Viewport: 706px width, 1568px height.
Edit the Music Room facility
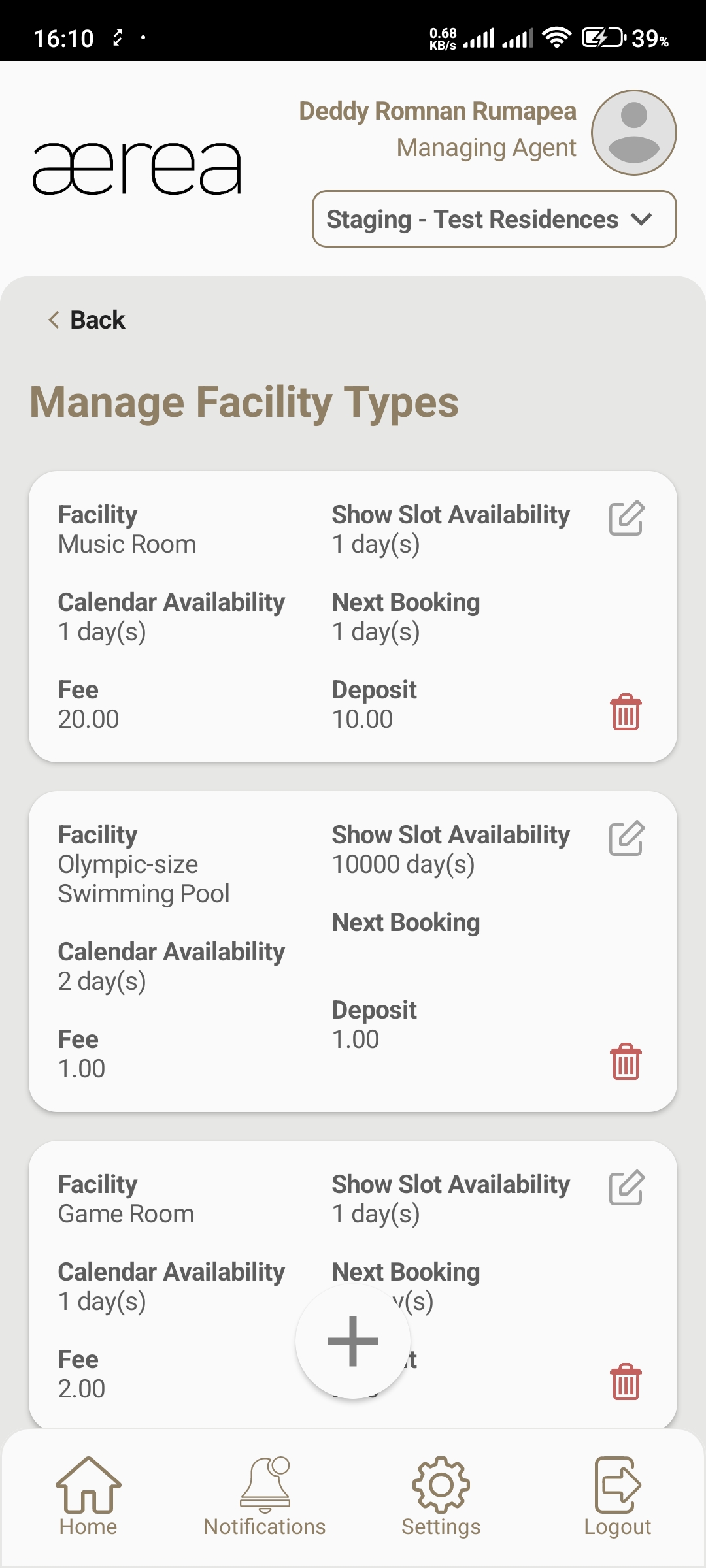point(626,519)
